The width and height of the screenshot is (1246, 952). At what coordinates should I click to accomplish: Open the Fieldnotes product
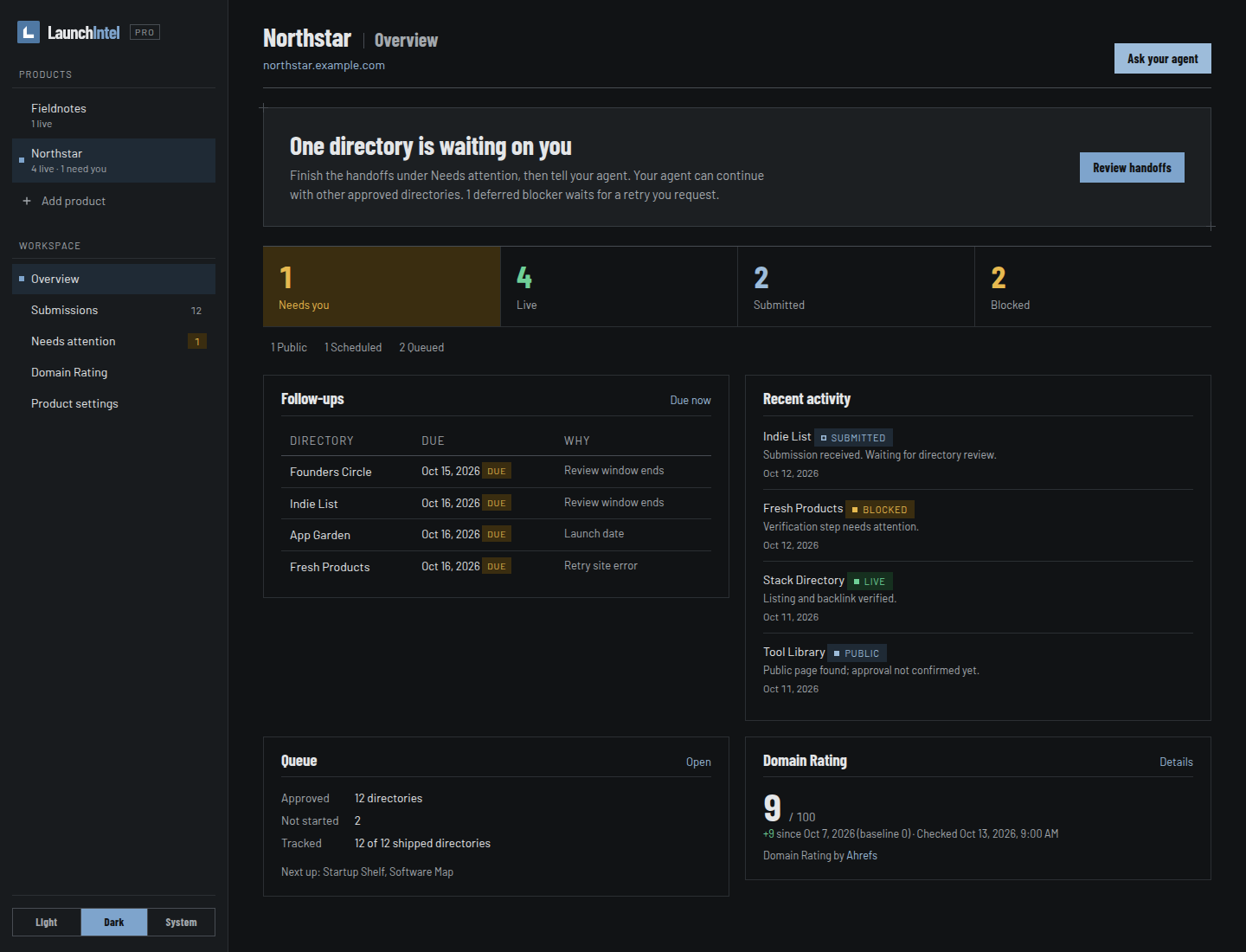click(x=113, y=115)
